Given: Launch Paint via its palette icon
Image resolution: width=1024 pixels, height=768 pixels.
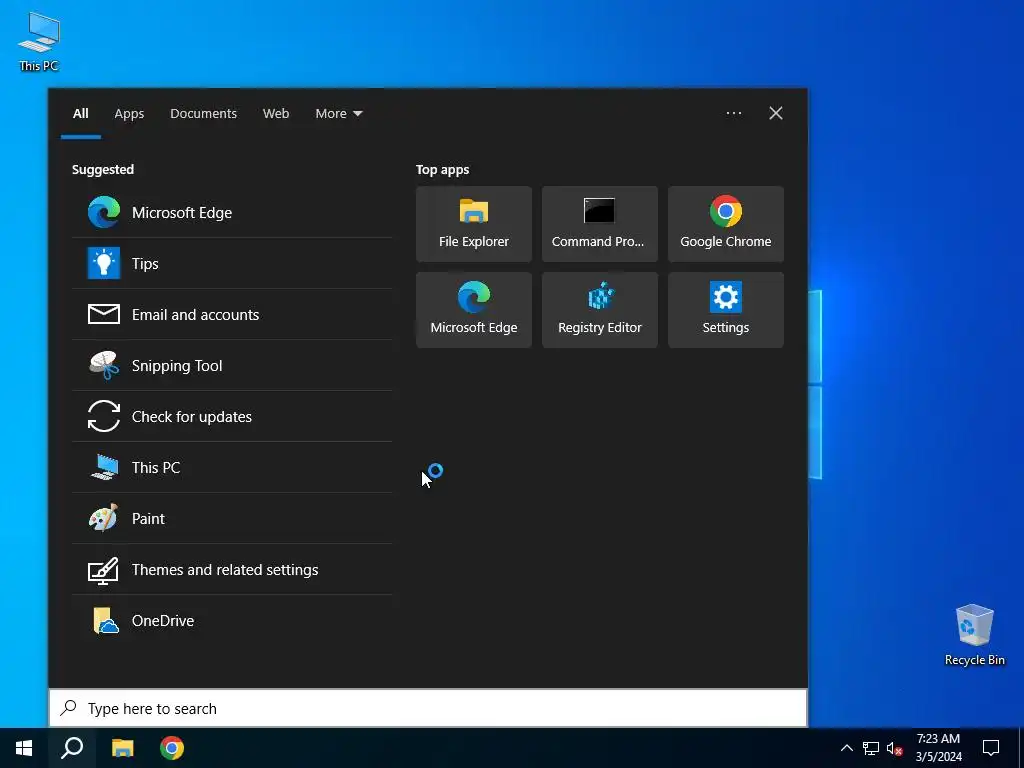Looking at the screenshot, I should [x=104, y=518].
